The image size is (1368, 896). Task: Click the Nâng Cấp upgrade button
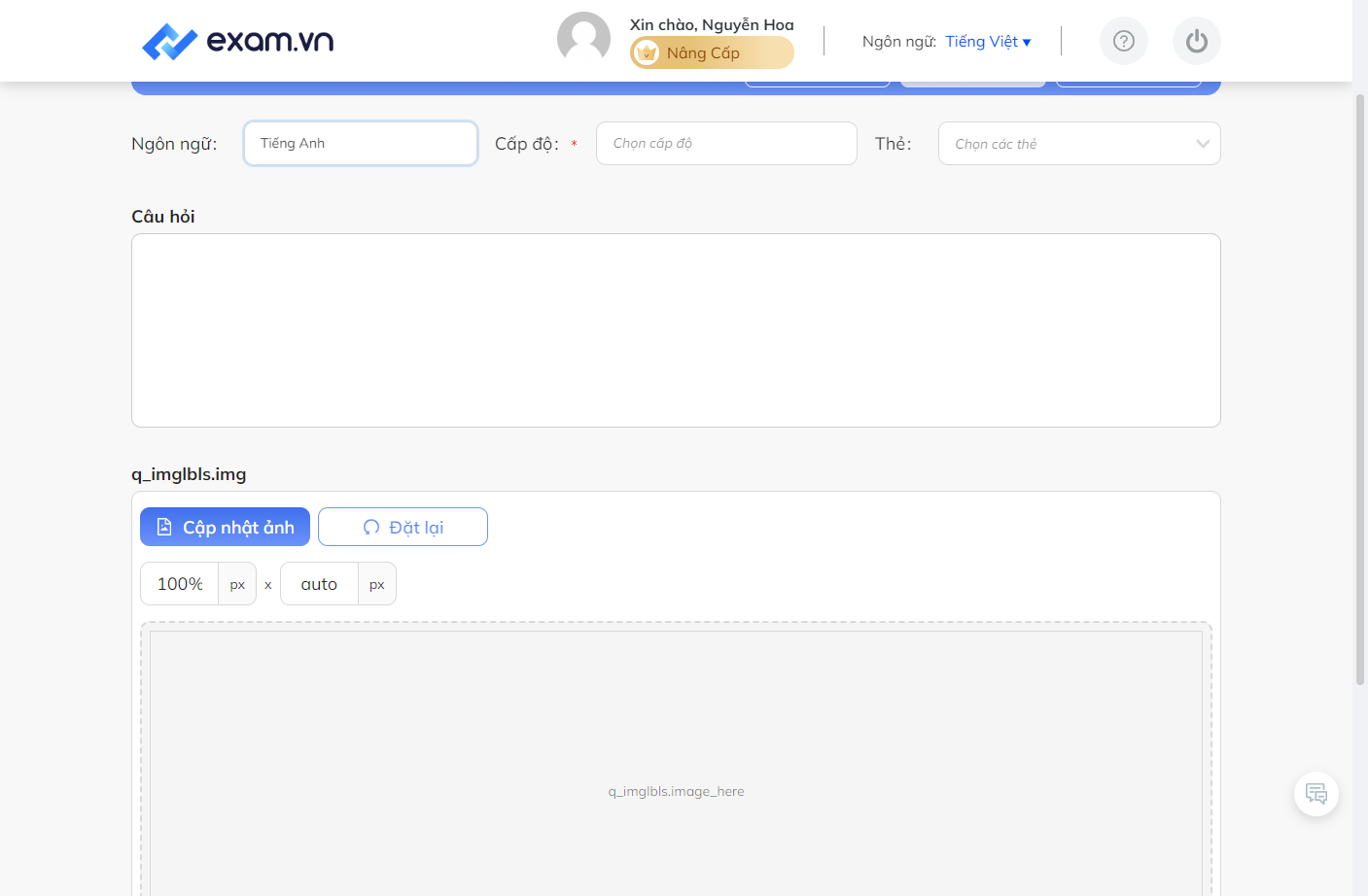(712, 52)
